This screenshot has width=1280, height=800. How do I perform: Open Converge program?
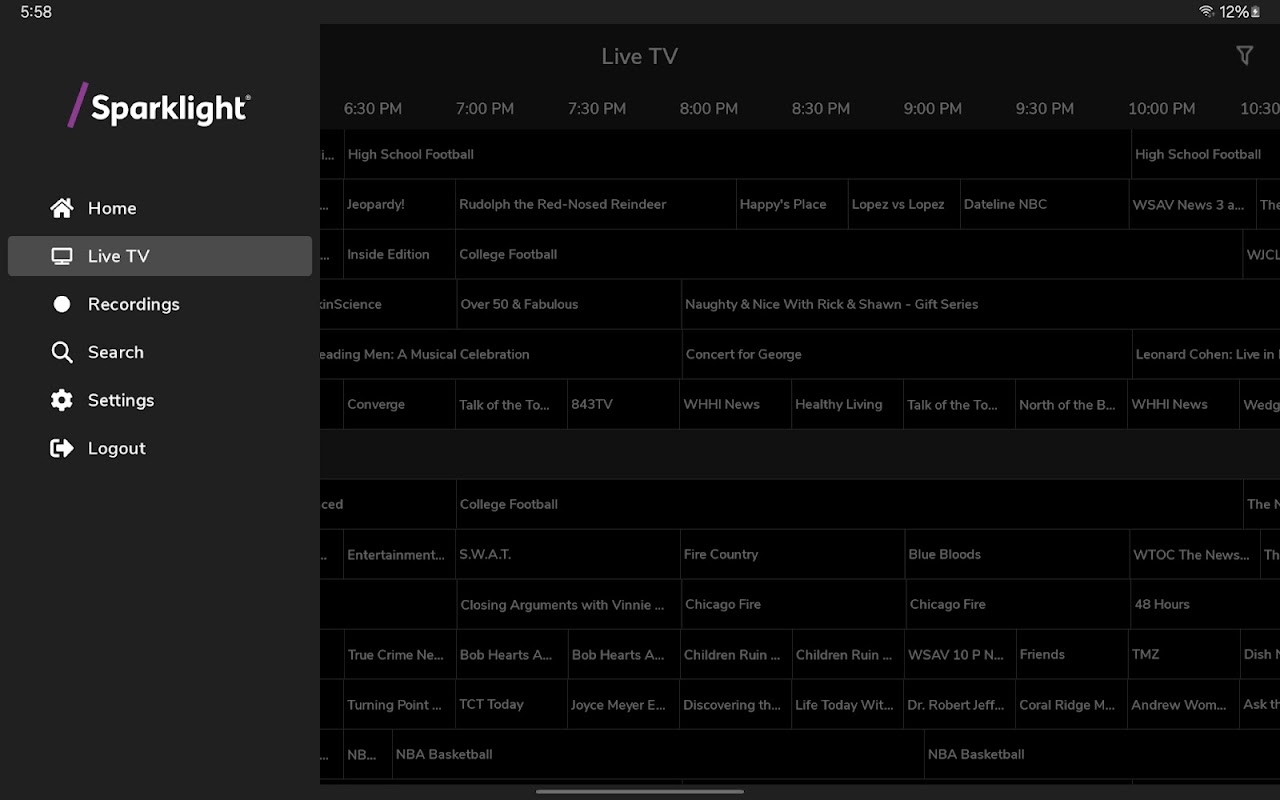[x=399, y=404]
